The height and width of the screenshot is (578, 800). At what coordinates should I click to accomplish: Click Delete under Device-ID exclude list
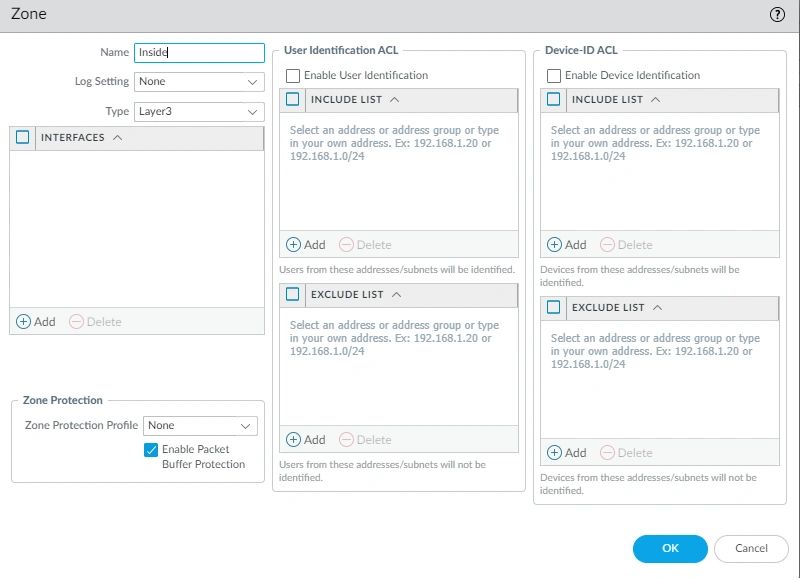[608, 453]
